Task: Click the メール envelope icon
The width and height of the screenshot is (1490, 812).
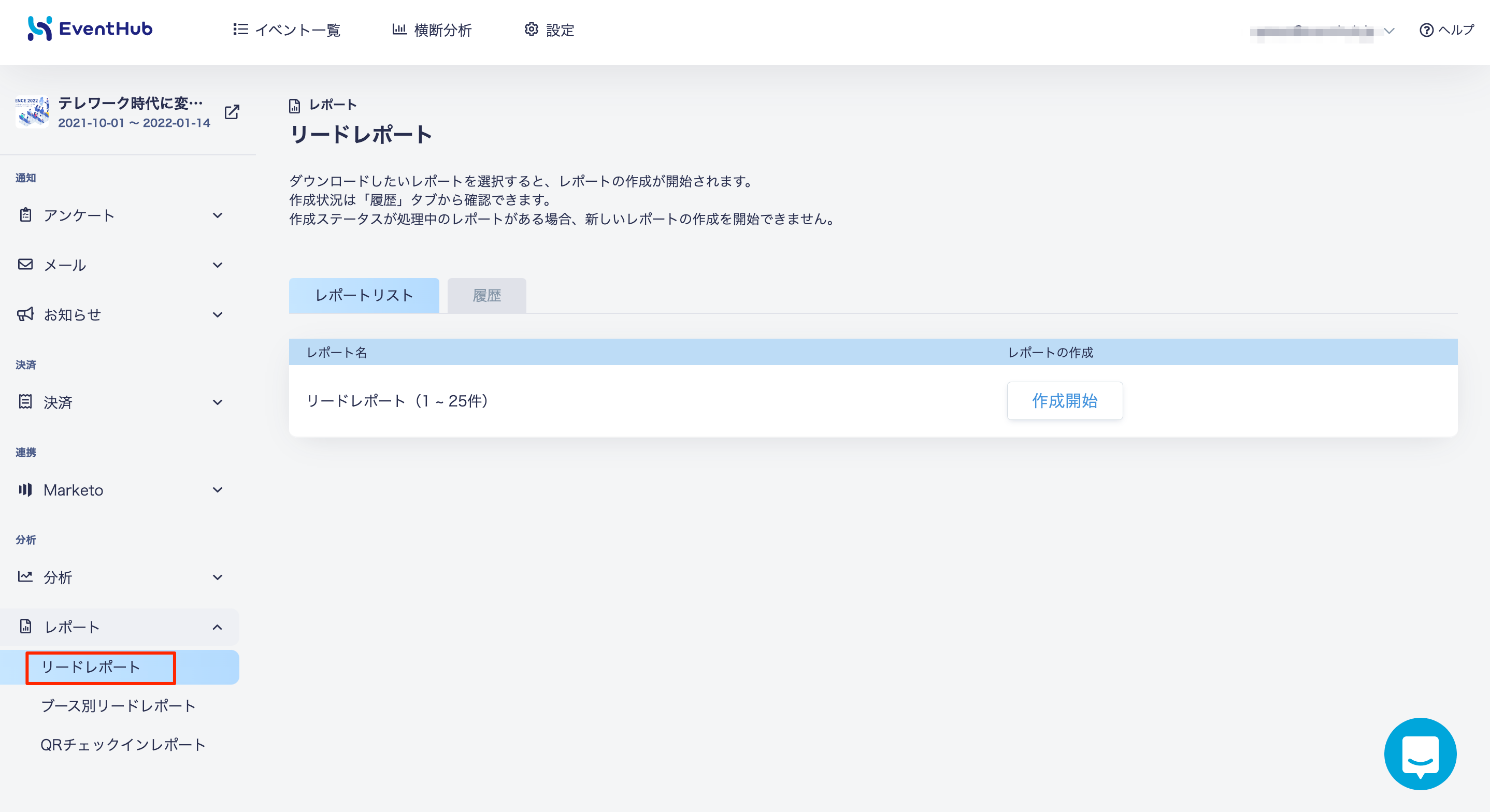Action: [x=25, y=264]
